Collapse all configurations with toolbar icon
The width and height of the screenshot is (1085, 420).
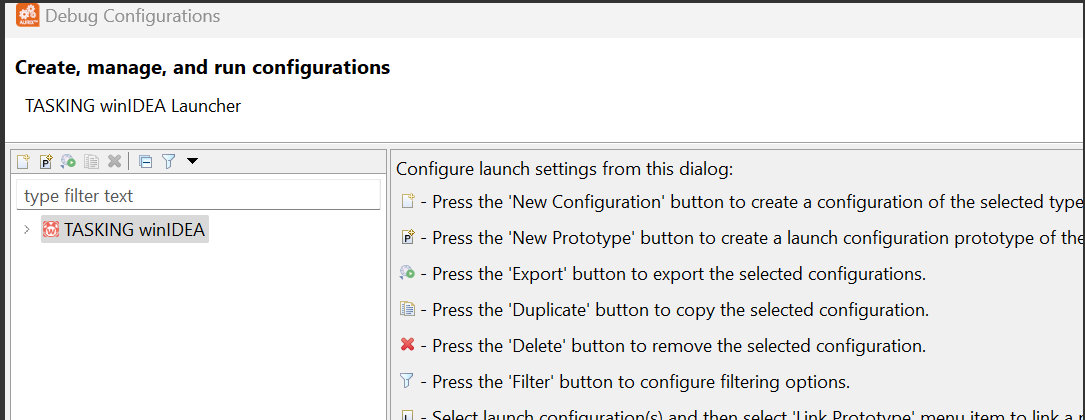(146, 161)
